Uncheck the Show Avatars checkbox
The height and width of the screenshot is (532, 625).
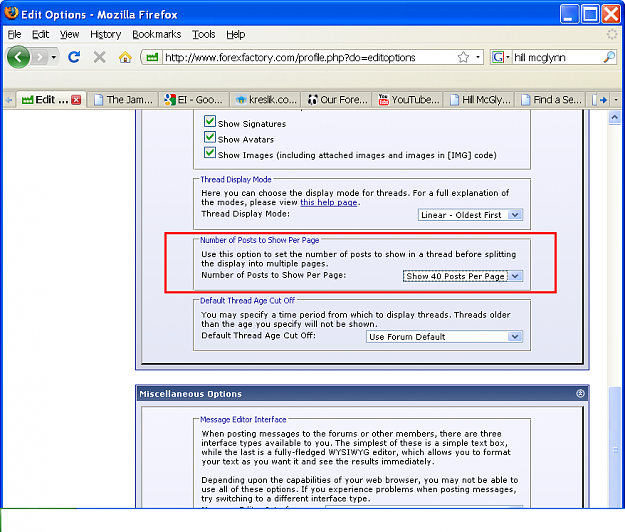[210, 137]
